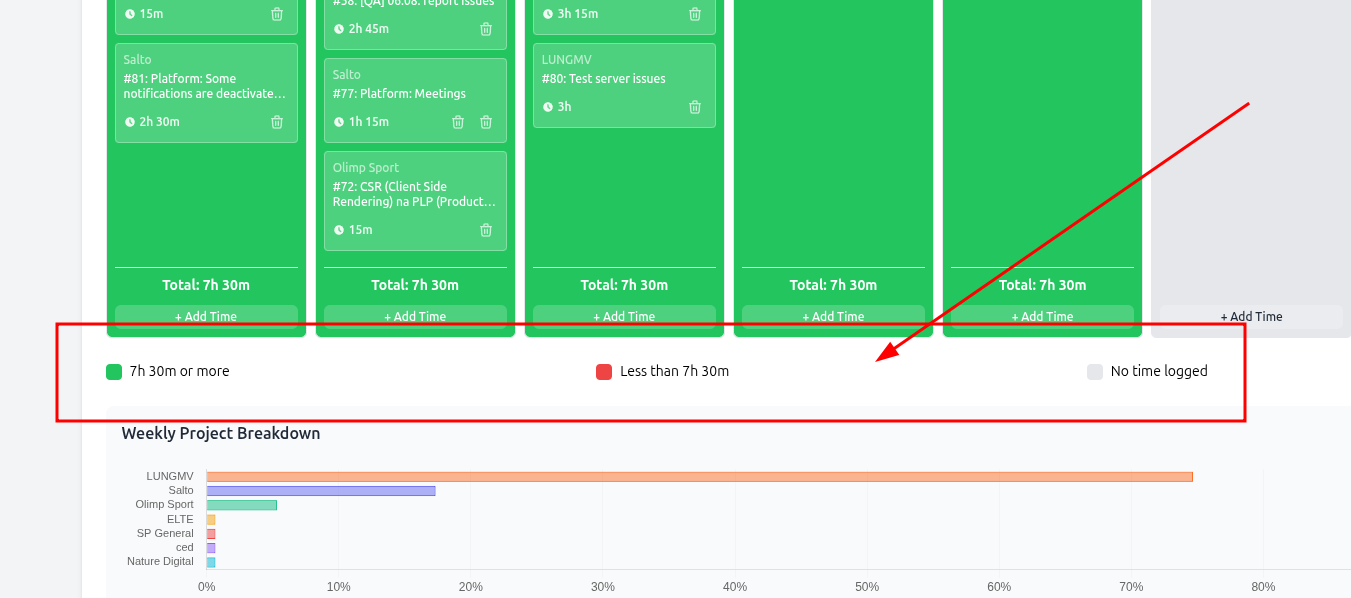Click the green '7h 30m or more' legend swatch
The image size is (1351, 598).
[114, 372]
